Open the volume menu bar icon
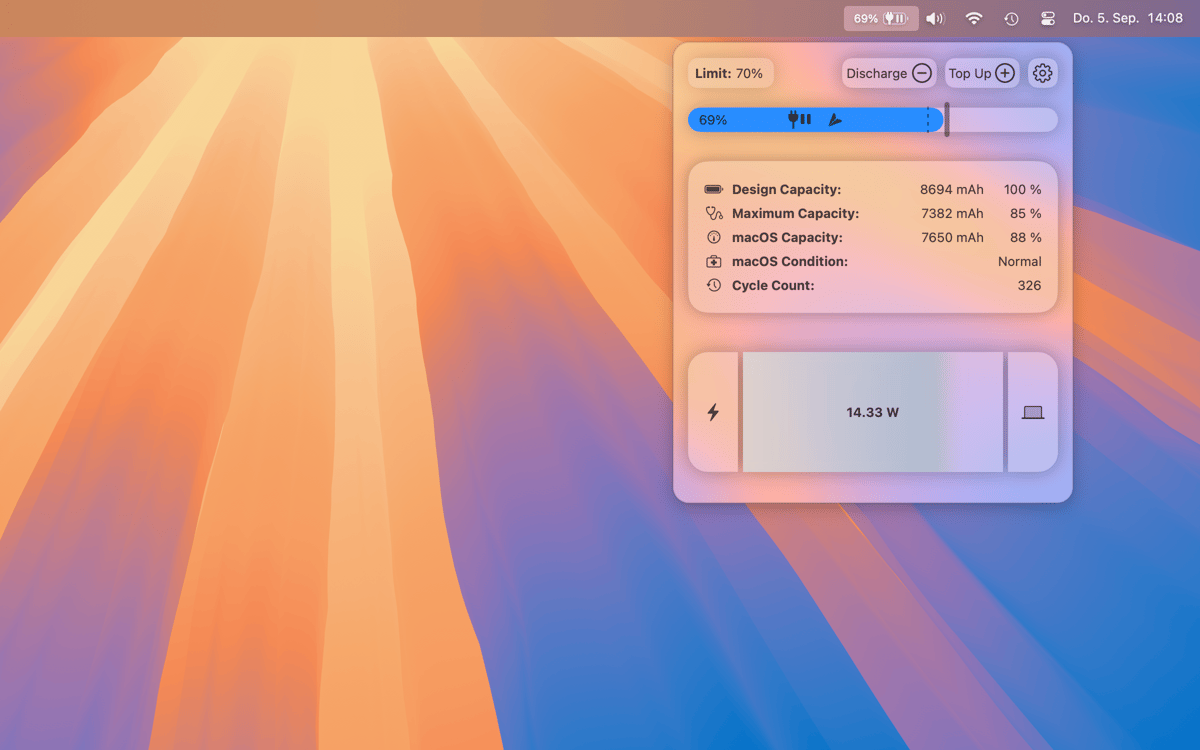 (935, 18)
